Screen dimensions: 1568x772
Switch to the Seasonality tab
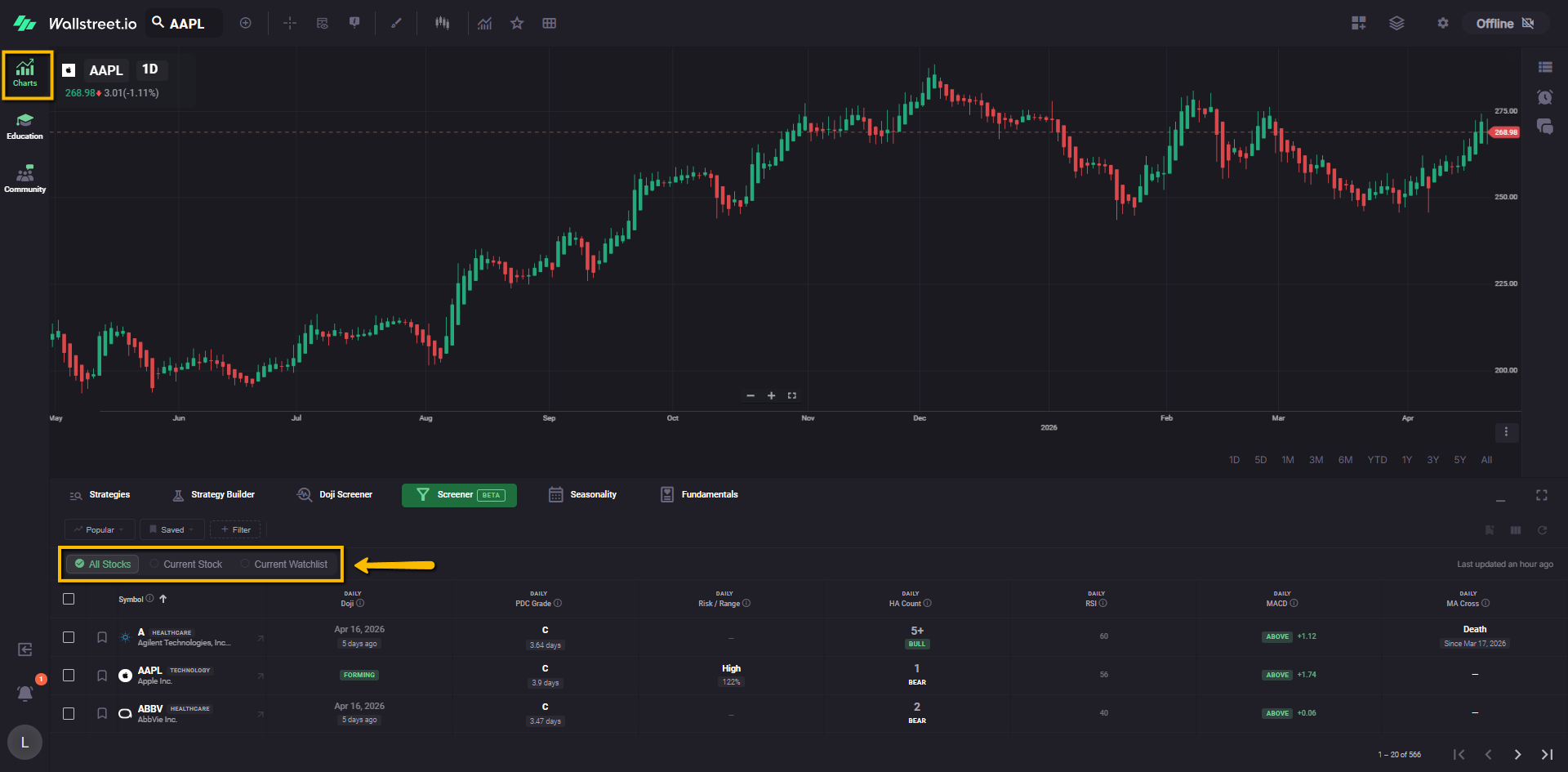pos(582,495)
